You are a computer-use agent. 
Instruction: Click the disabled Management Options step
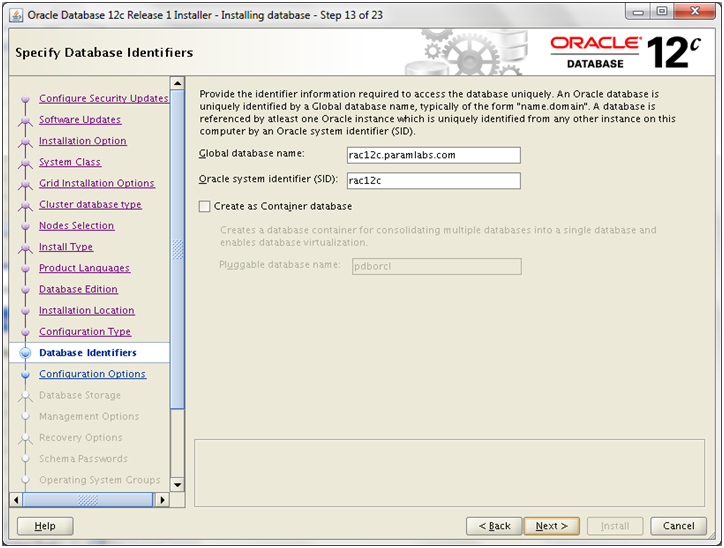click(89, 416)
